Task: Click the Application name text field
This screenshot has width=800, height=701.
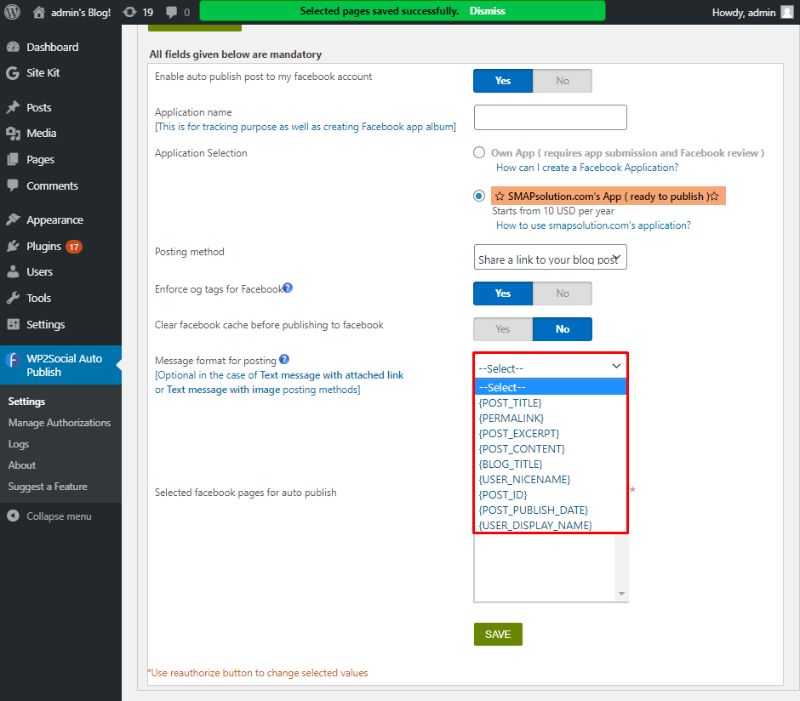Action: 550,117
